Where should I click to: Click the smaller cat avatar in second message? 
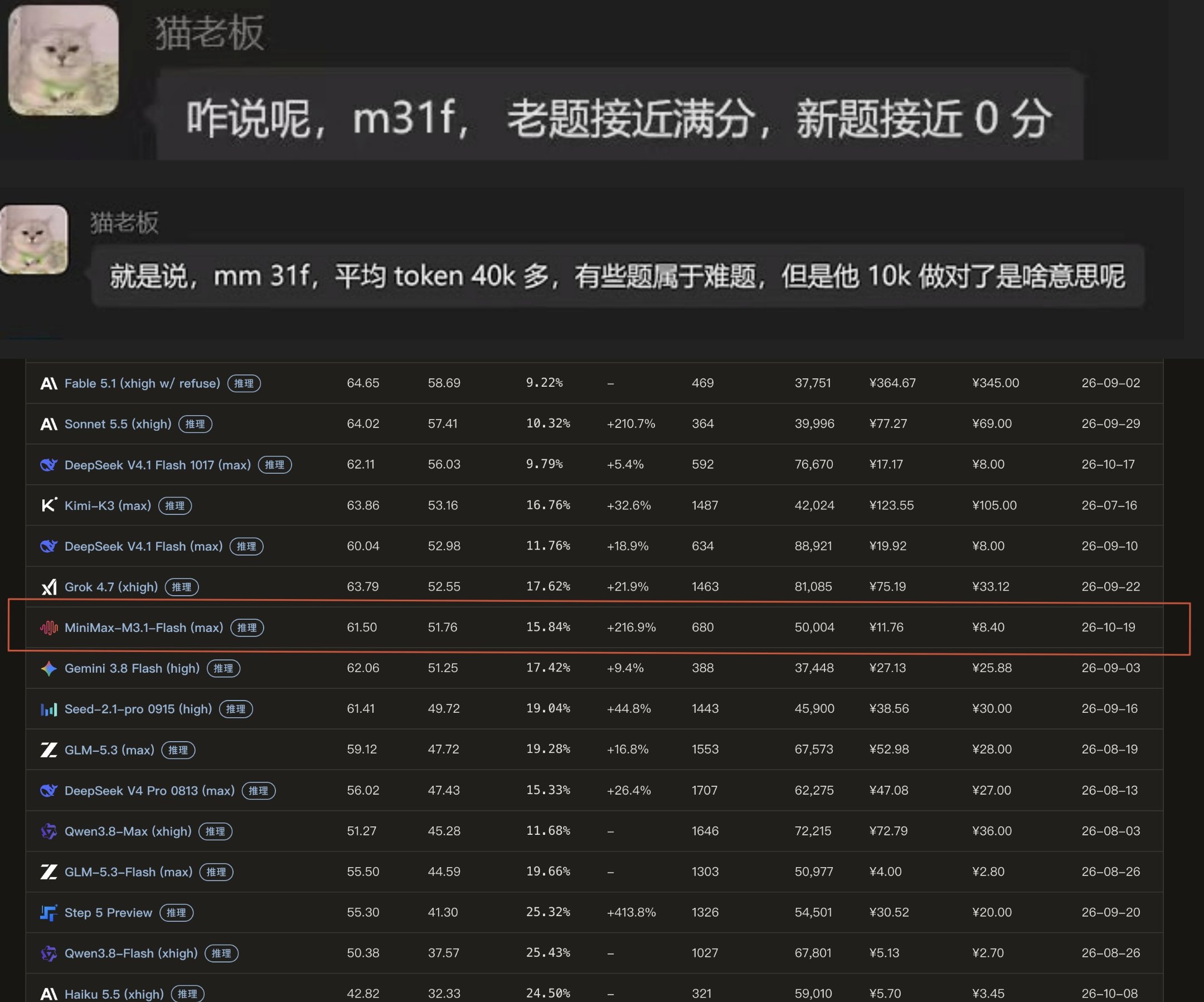tap(34, 239)
